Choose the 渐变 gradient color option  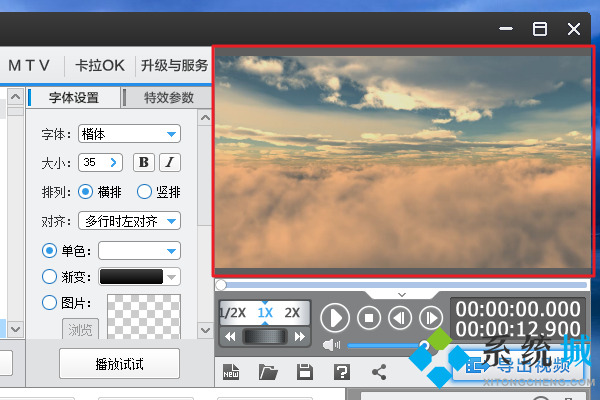[49, 277]
